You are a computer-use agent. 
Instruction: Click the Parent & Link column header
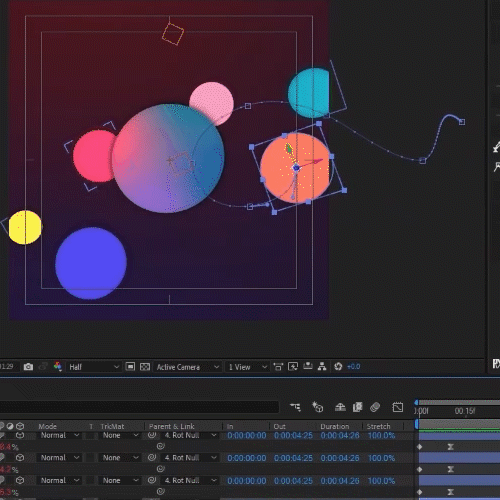coord(172,426)
